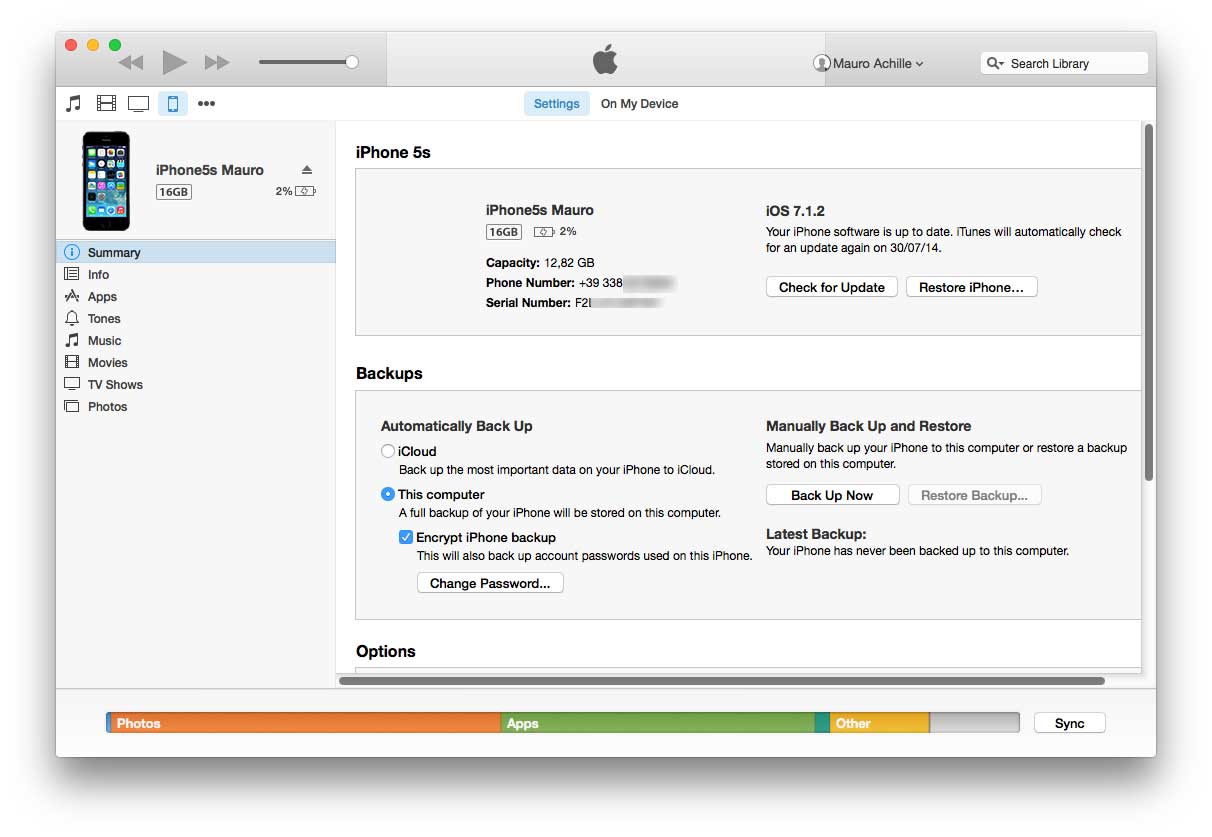Image resolution: width=1212 pixels, height=837 pixels.
Task: Open Info in the sidebar
Action: 196,274
